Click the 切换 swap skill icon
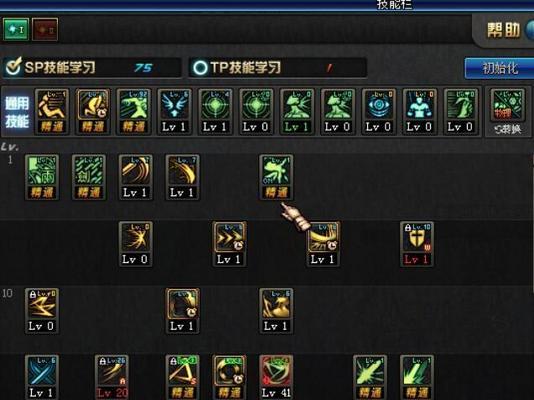 coord(507,112)
